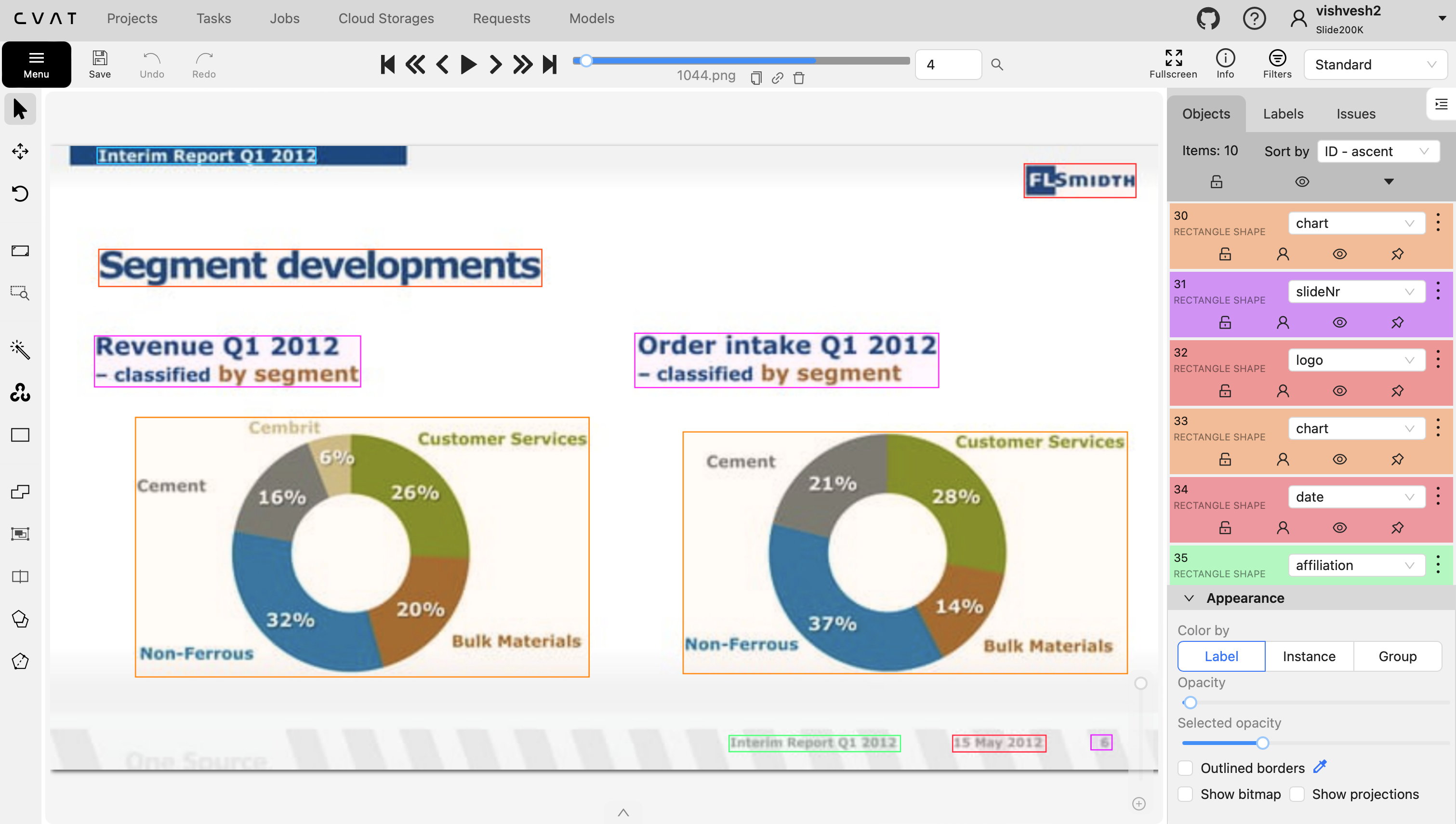Select the zoom region tool
Viewport: 1456px width, 824px height.
coord(20,292)
